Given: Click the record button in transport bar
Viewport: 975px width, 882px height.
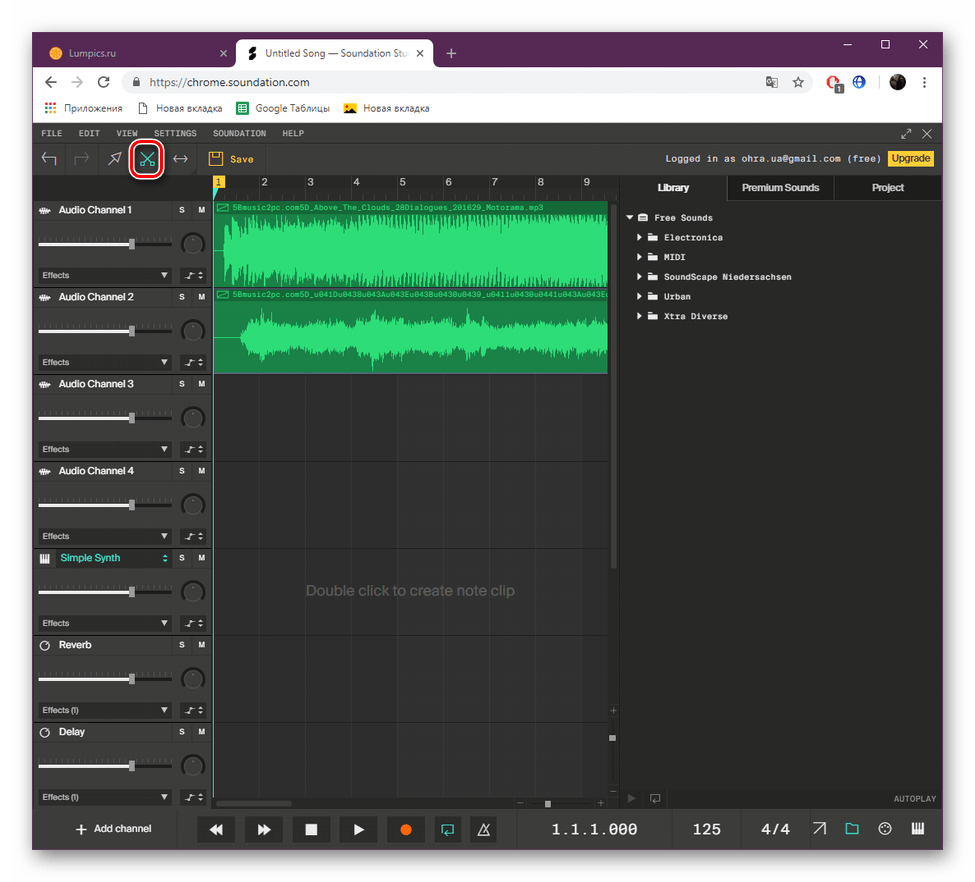Looking at the screenshot, I should pyautogui.click(x=405, y=829).
